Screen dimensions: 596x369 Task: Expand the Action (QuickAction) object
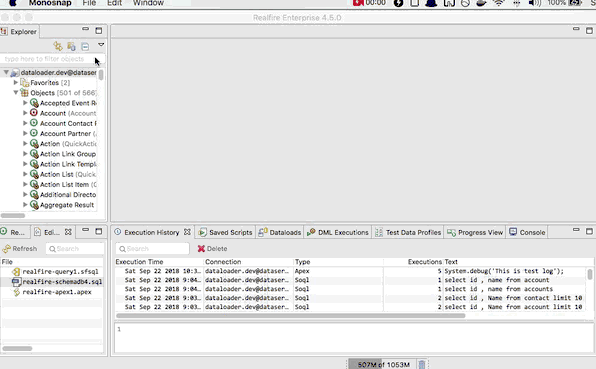(x=25, y=144)
